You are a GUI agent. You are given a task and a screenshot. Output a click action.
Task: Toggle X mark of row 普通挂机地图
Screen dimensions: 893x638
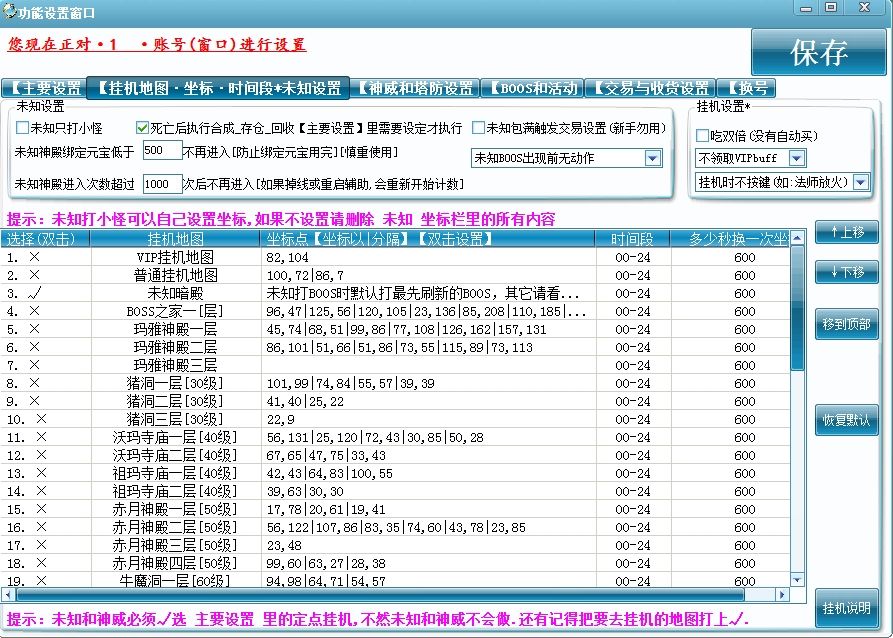[34, 275]
